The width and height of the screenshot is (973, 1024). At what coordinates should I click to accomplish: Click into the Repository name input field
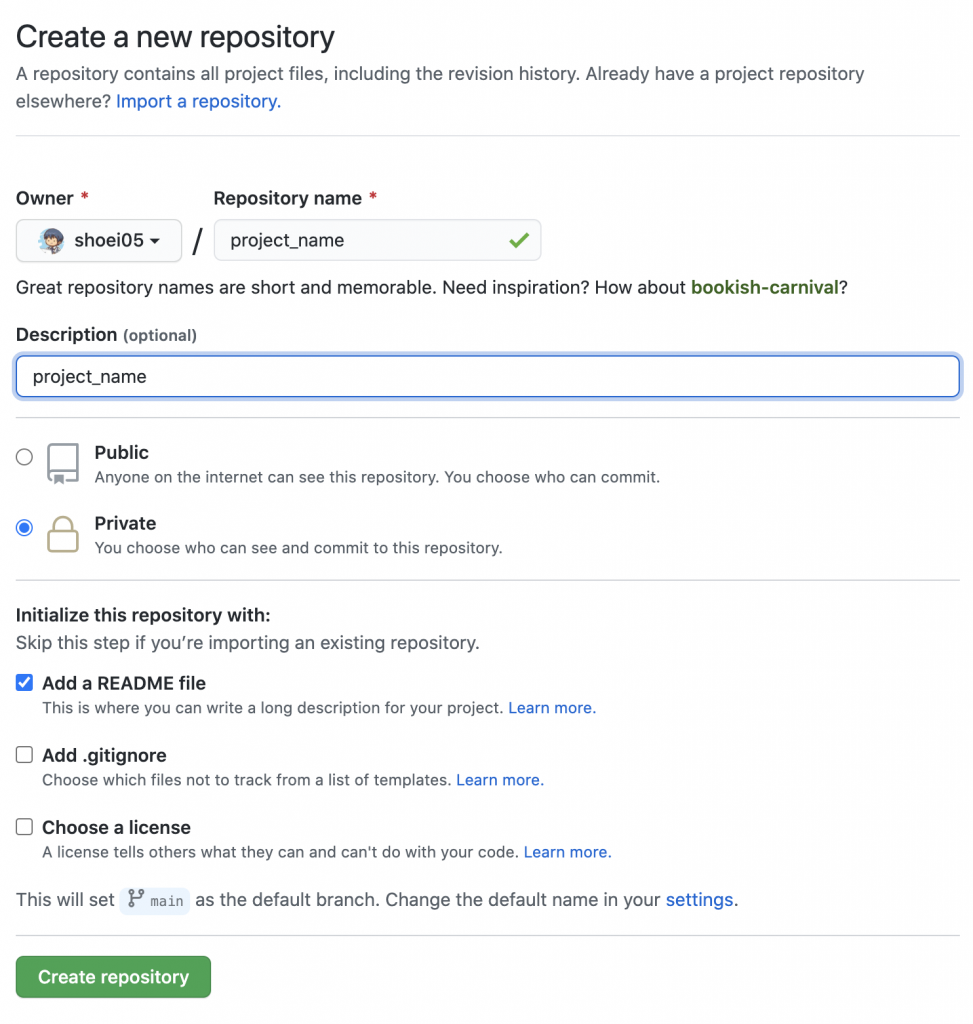coord(360,241)
